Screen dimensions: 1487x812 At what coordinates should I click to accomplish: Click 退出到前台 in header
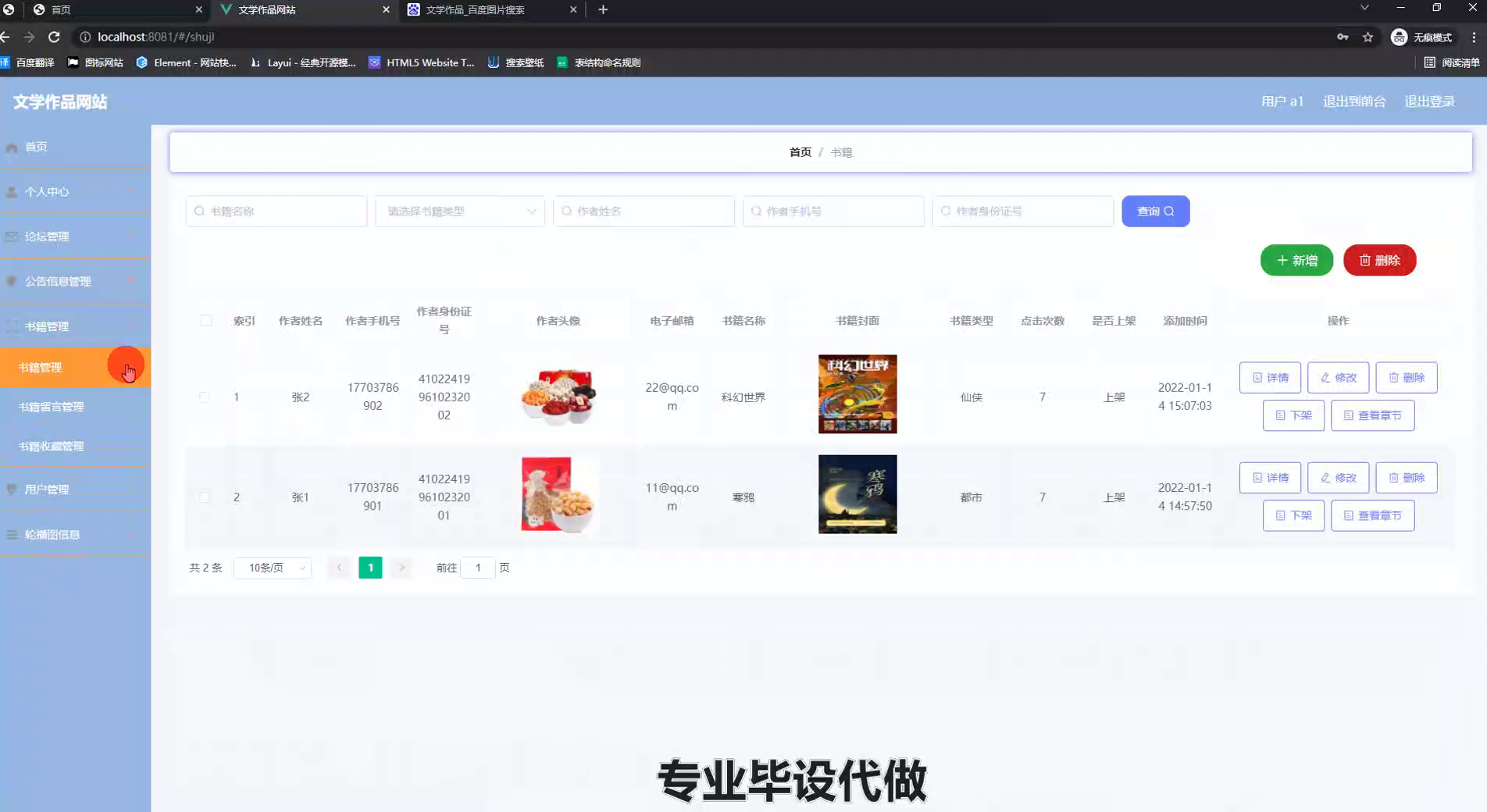tap(1354, 101)
